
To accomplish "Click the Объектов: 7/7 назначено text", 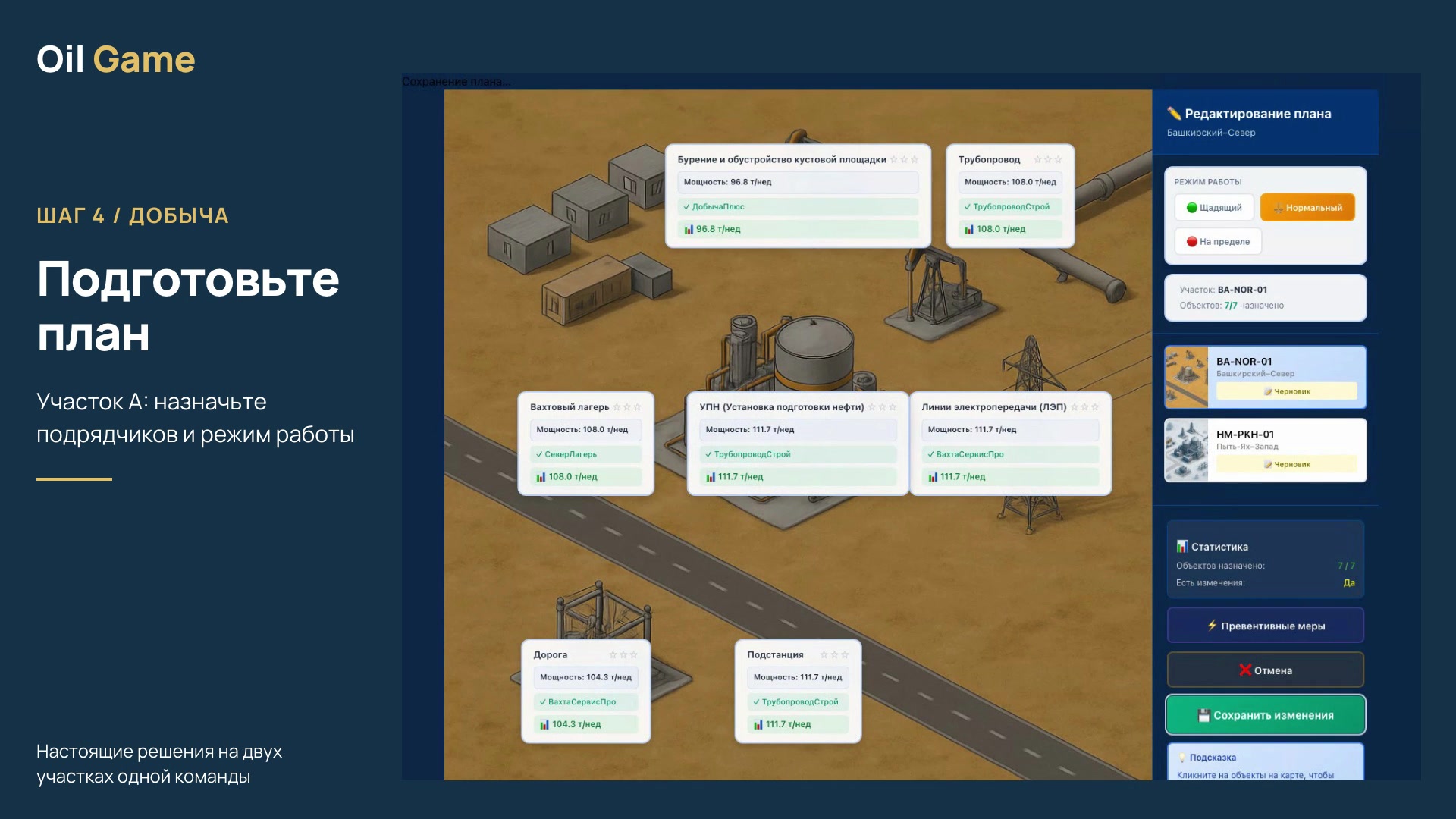I will (1232, 306).
